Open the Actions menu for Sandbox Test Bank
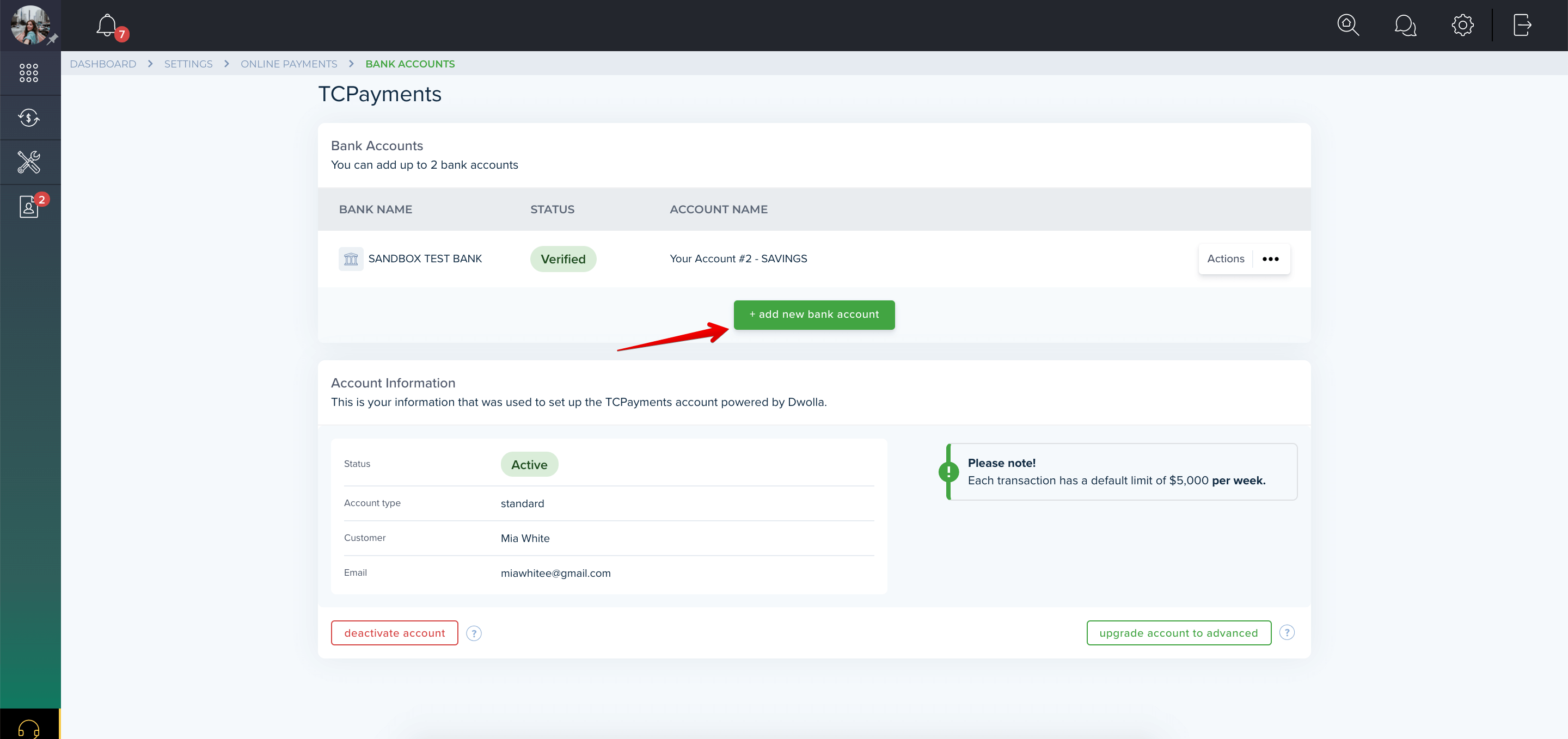The height and width of the screenshot is (739, 1568). coord(1226,259)
